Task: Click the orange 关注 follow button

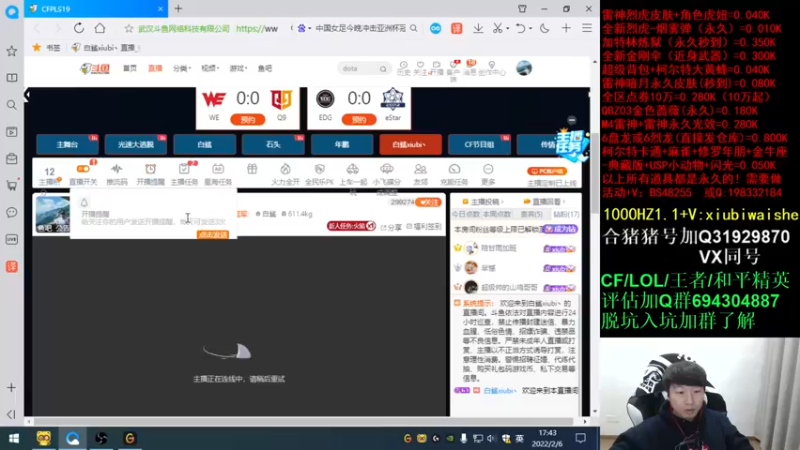Action: (x=428, y=203)
